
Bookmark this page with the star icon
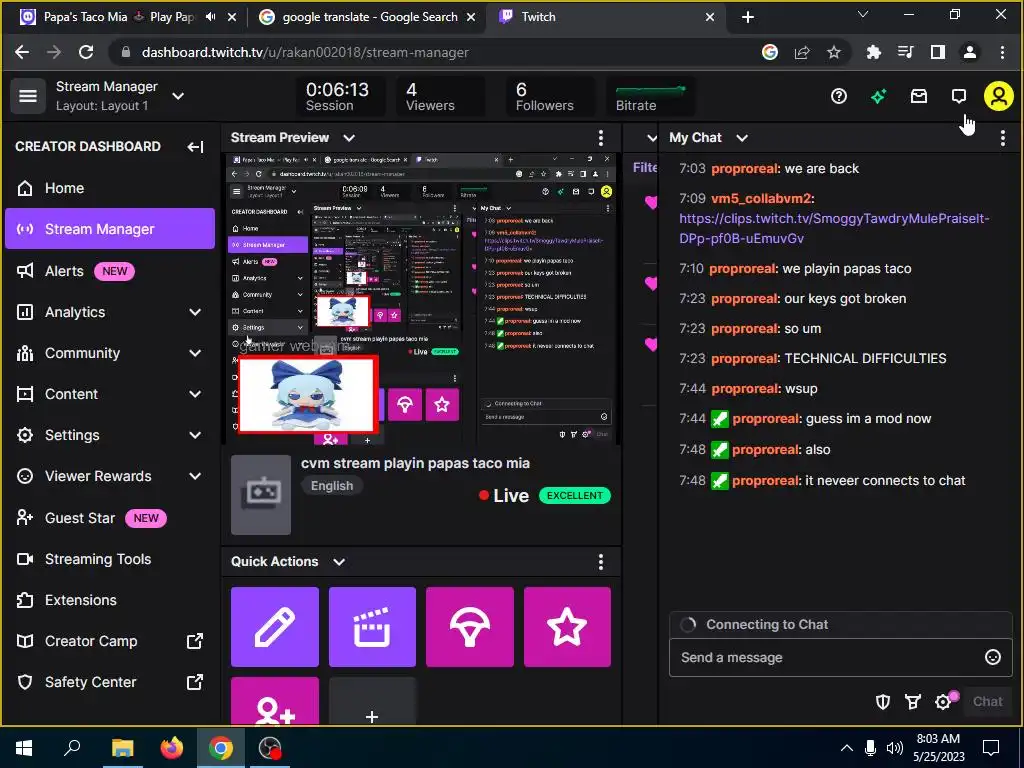[833, 52]
